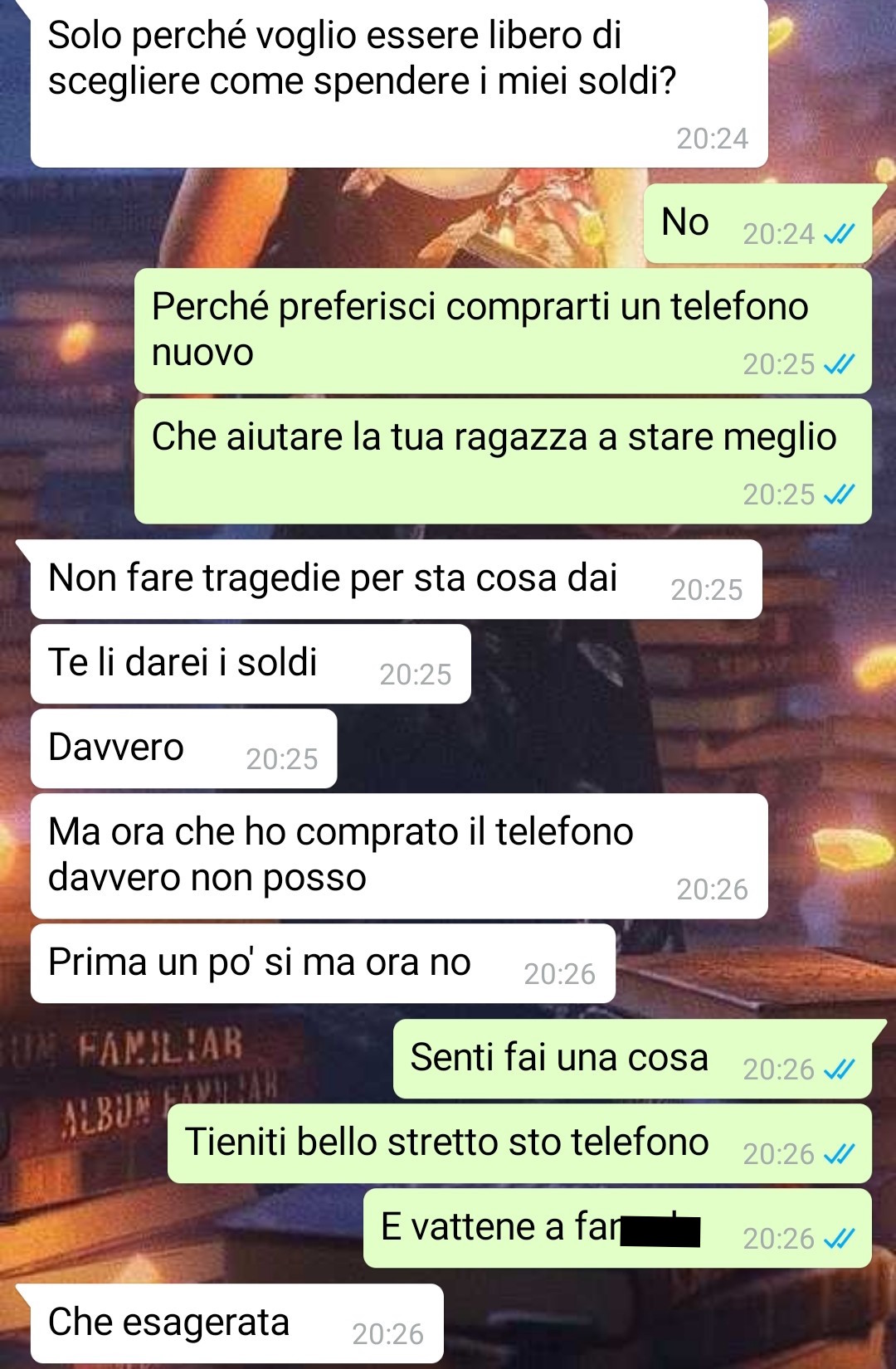Tap the 'Ma ora che ho comprato il telefono' message

[x=399, y=856]
